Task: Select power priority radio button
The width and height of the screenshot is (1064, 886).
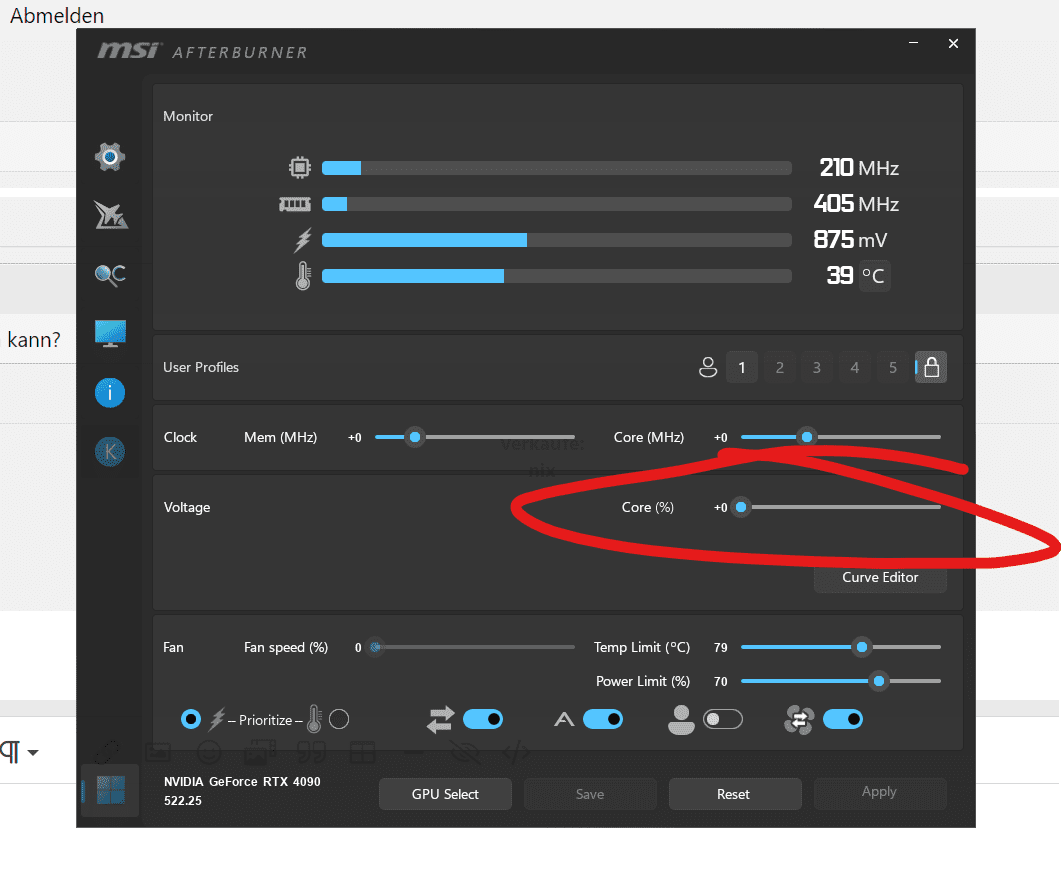Action: point(191,719)
